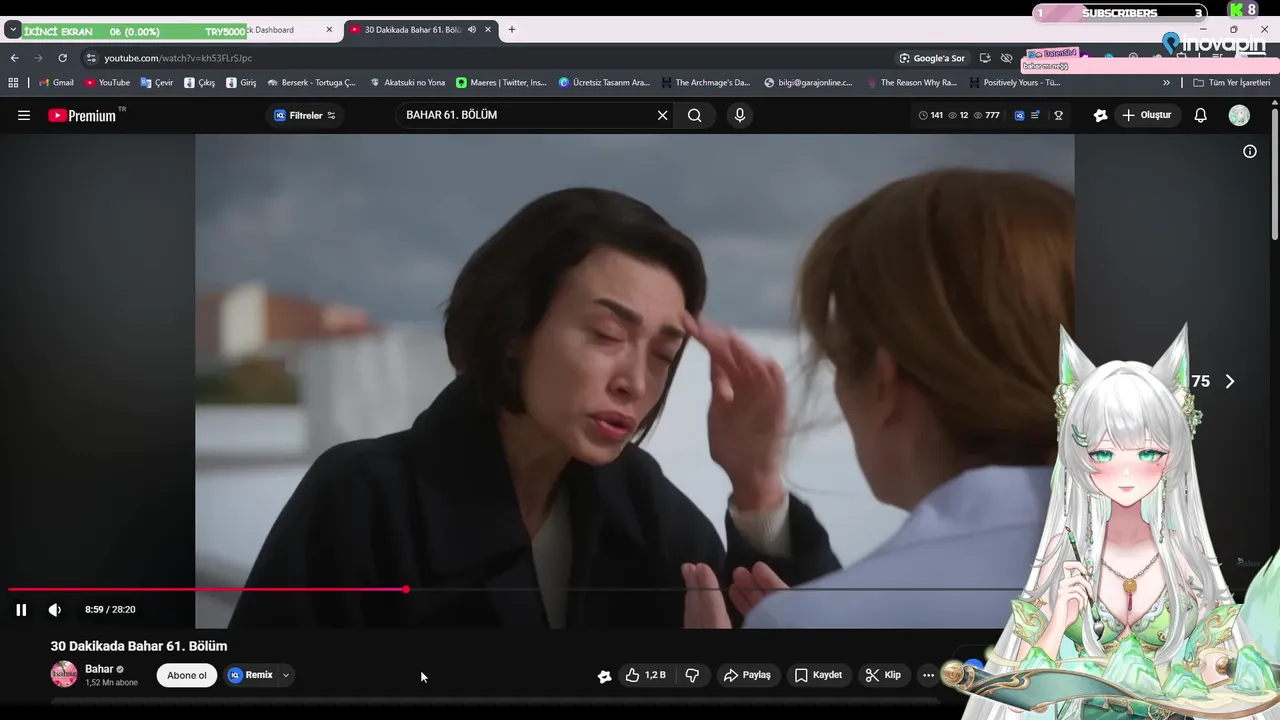Viewport: 1280px width, 720px height.
Task: Open the account avatar menu
Action: tap(1239, 115)
